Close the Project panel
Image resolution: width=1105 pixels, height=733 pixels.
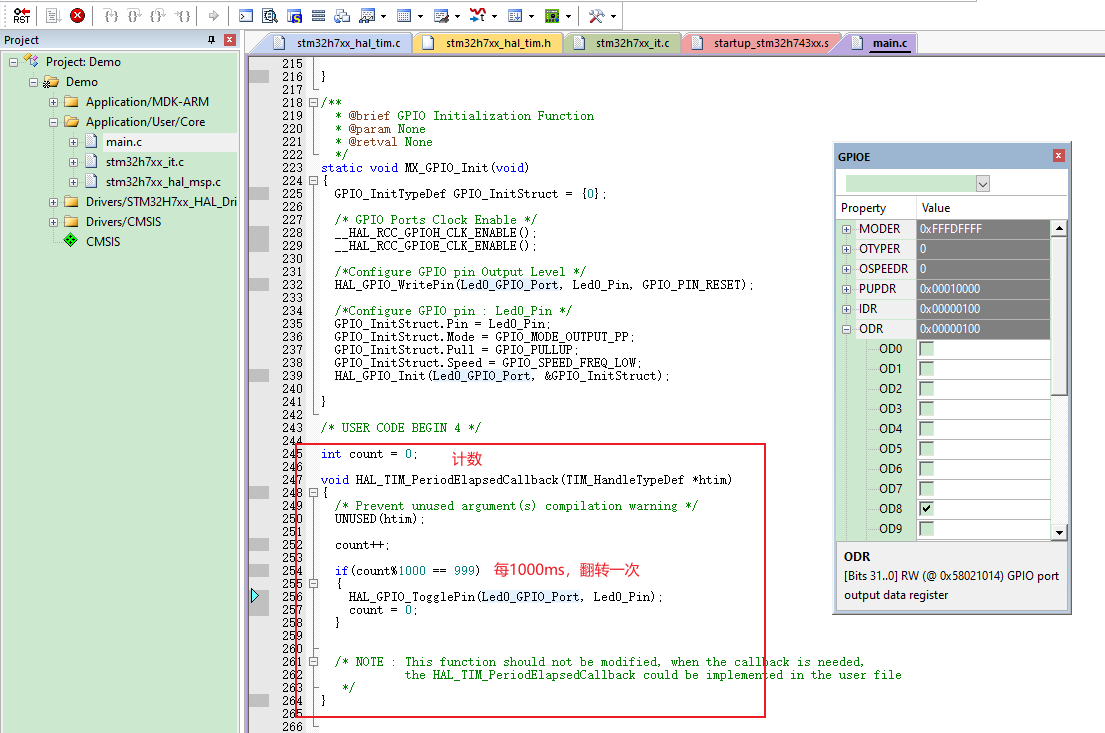point(229,40)
